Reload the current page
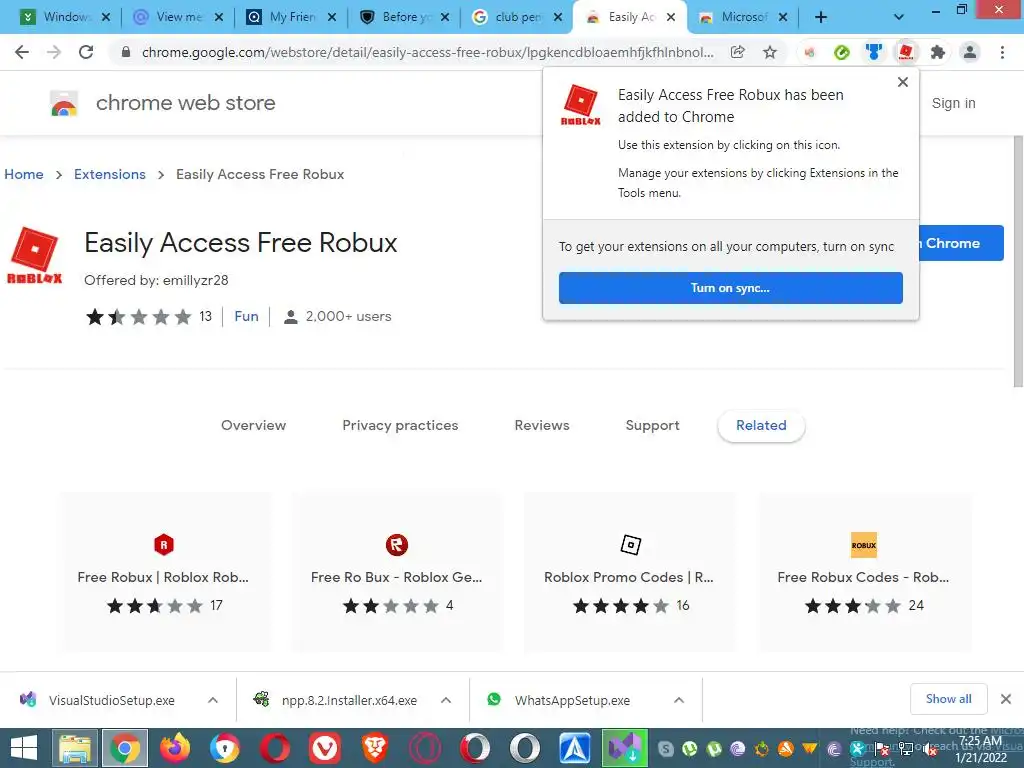This screenshot has height=768, width=1024. tap(86, 52)
